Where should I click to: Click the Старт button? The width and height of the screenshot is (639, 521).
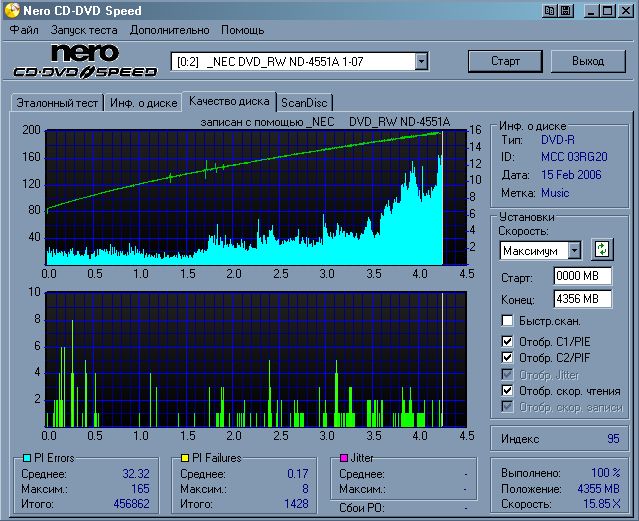[x=505, y=61]
